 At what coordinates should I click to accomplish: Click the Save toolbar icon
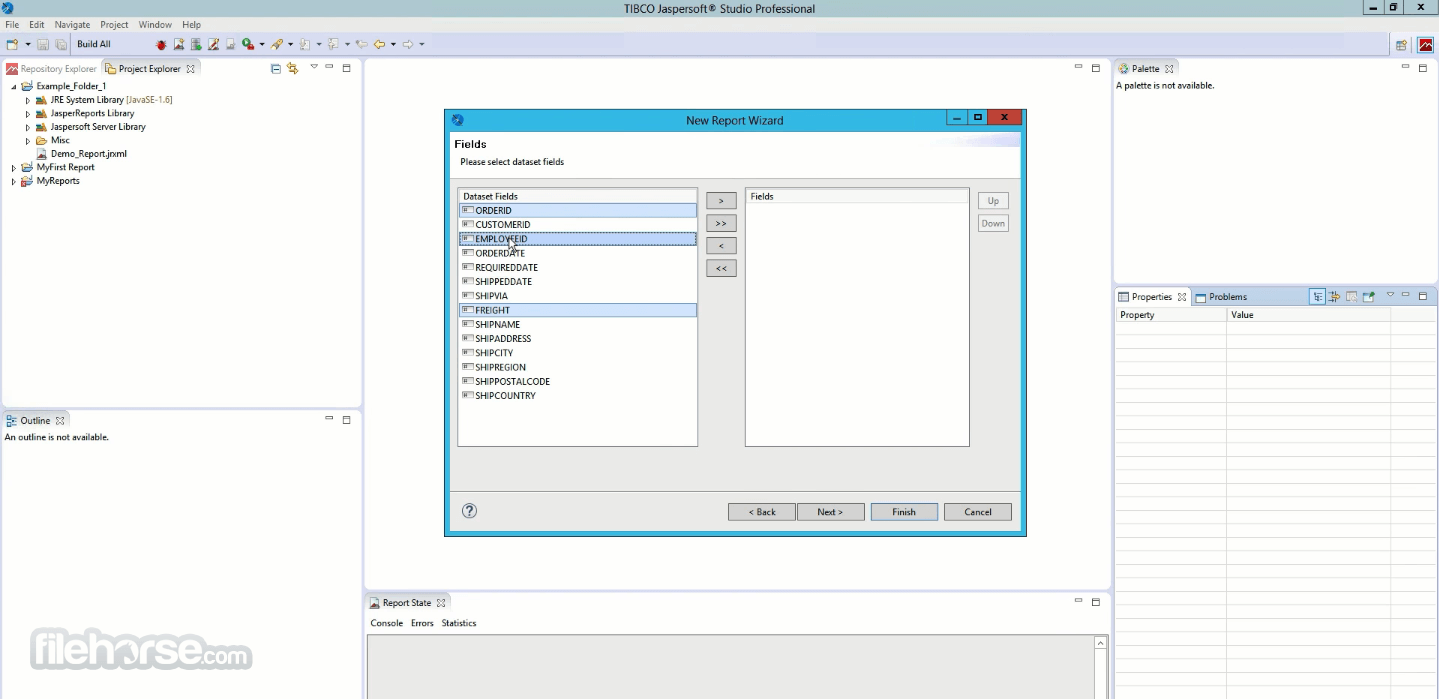[x=43, y=44]
